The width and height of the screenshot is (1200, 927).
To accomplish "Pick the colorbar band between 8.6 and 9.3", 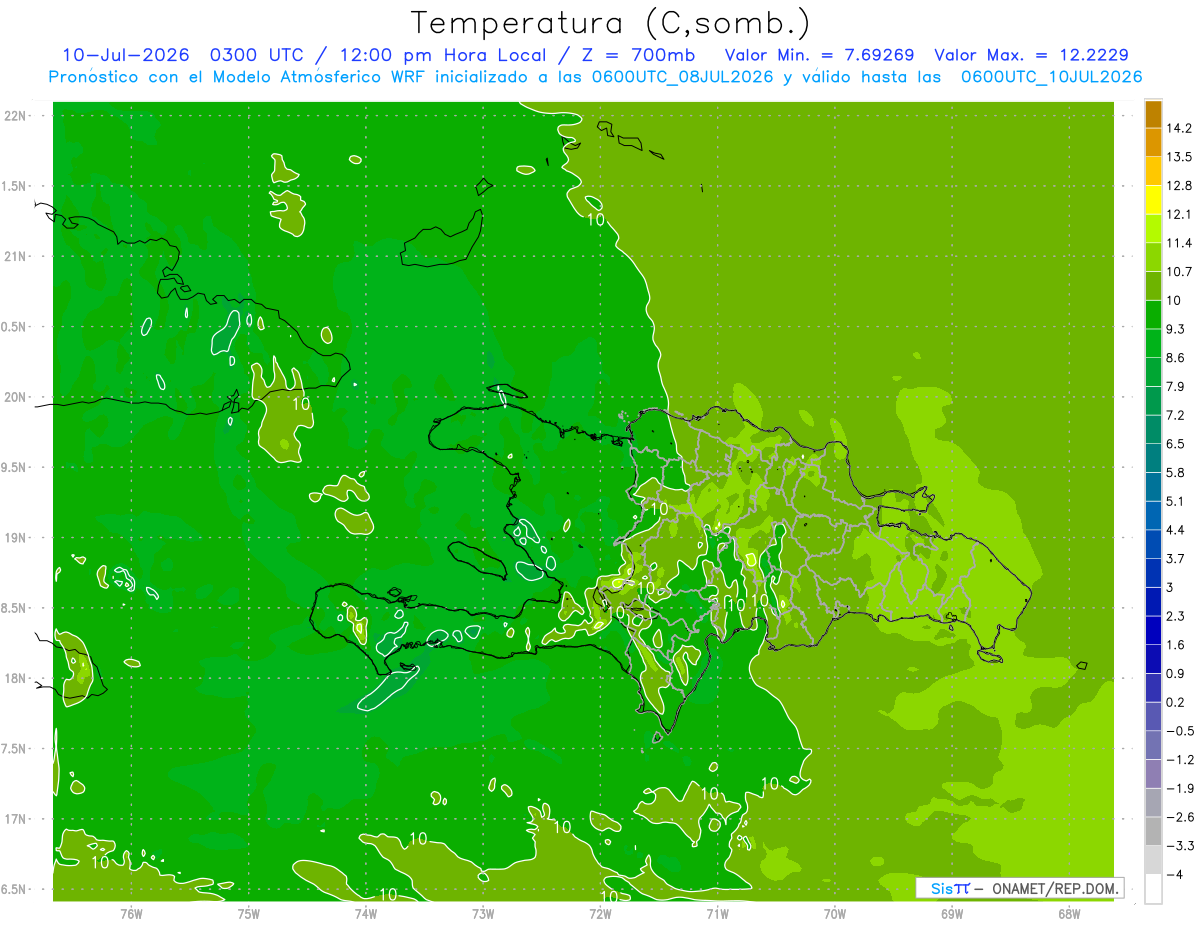I will [1153, 343].
